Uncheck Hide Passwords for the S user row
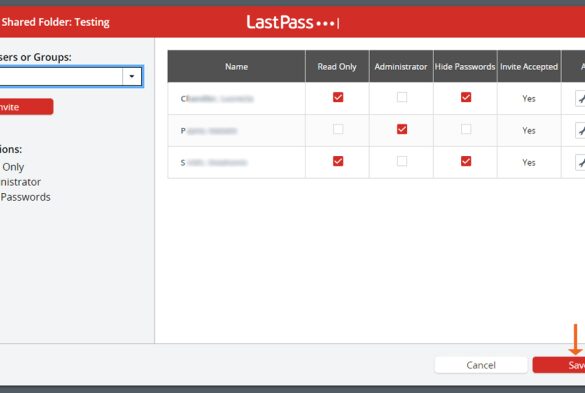The width and height of the screenshot is (585, 393). point(466,161)
